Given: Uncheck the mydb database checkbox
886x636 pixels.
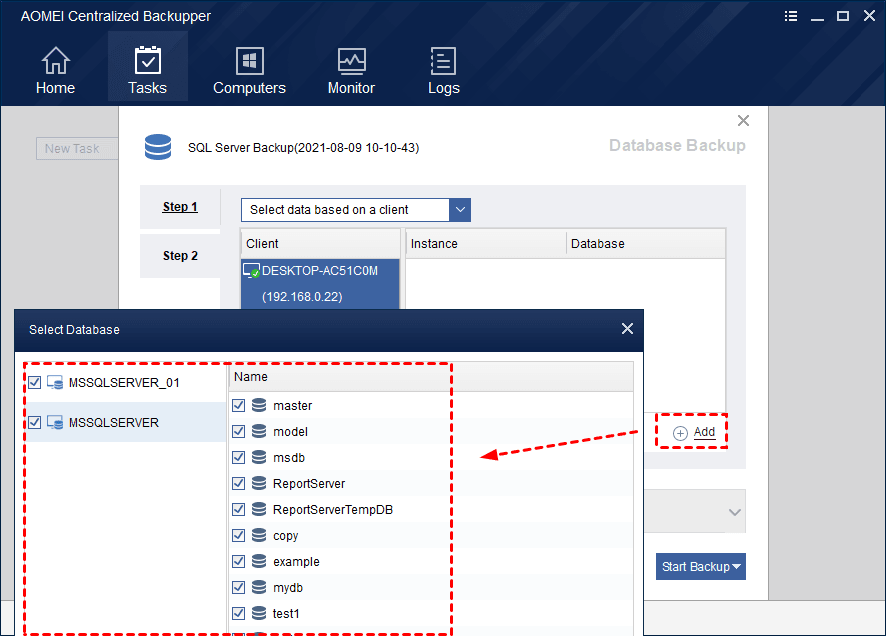Looking at the screenshot, I should point(238,587).
